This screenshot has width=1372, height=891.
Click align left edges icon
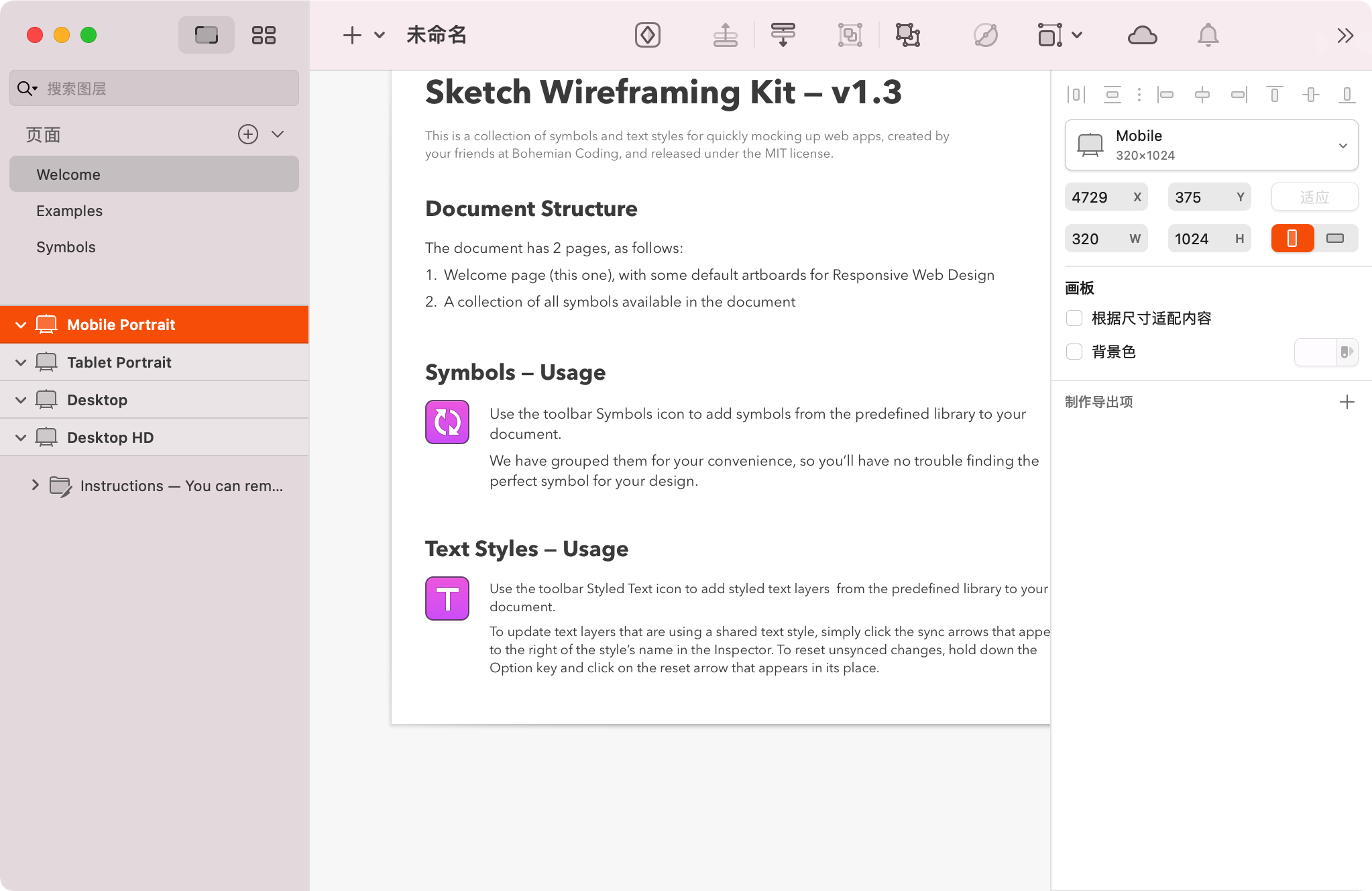click(x=1165, y=95)
